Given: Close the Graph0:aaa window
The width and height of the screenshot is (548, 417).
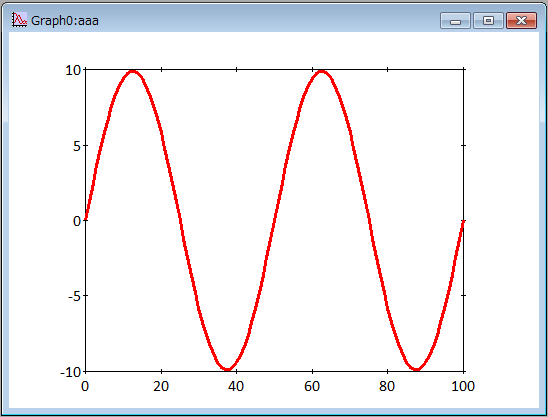Looking at the screenshot, I should (x=521, y=20).
